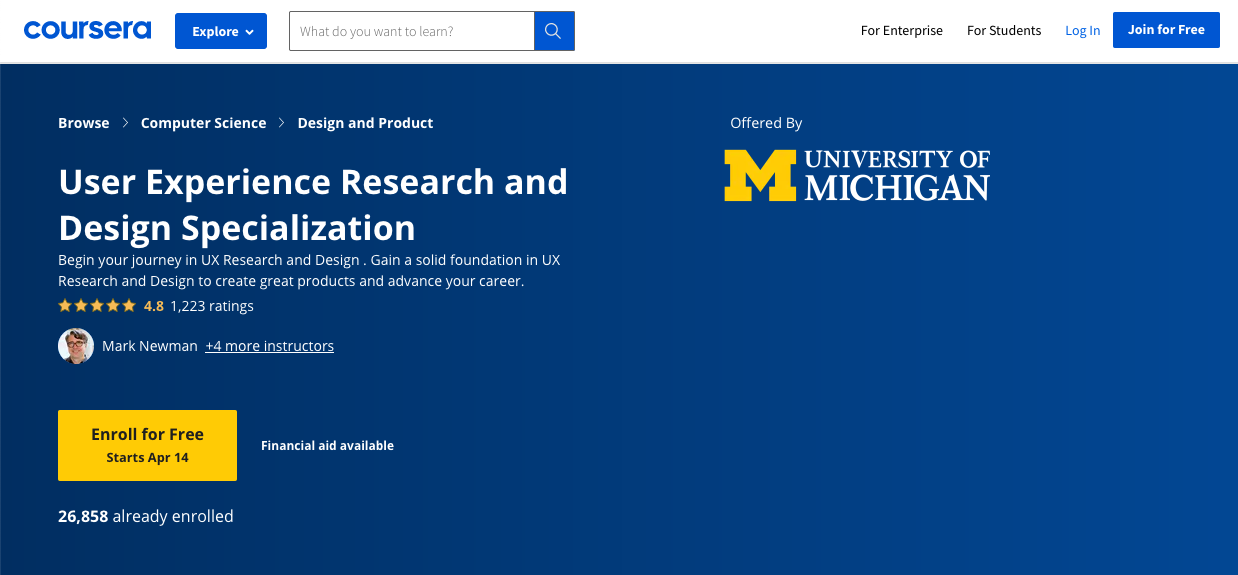
Task: Click Enroll for Free button
Action: pyautogui.click(x=147, y=445)
